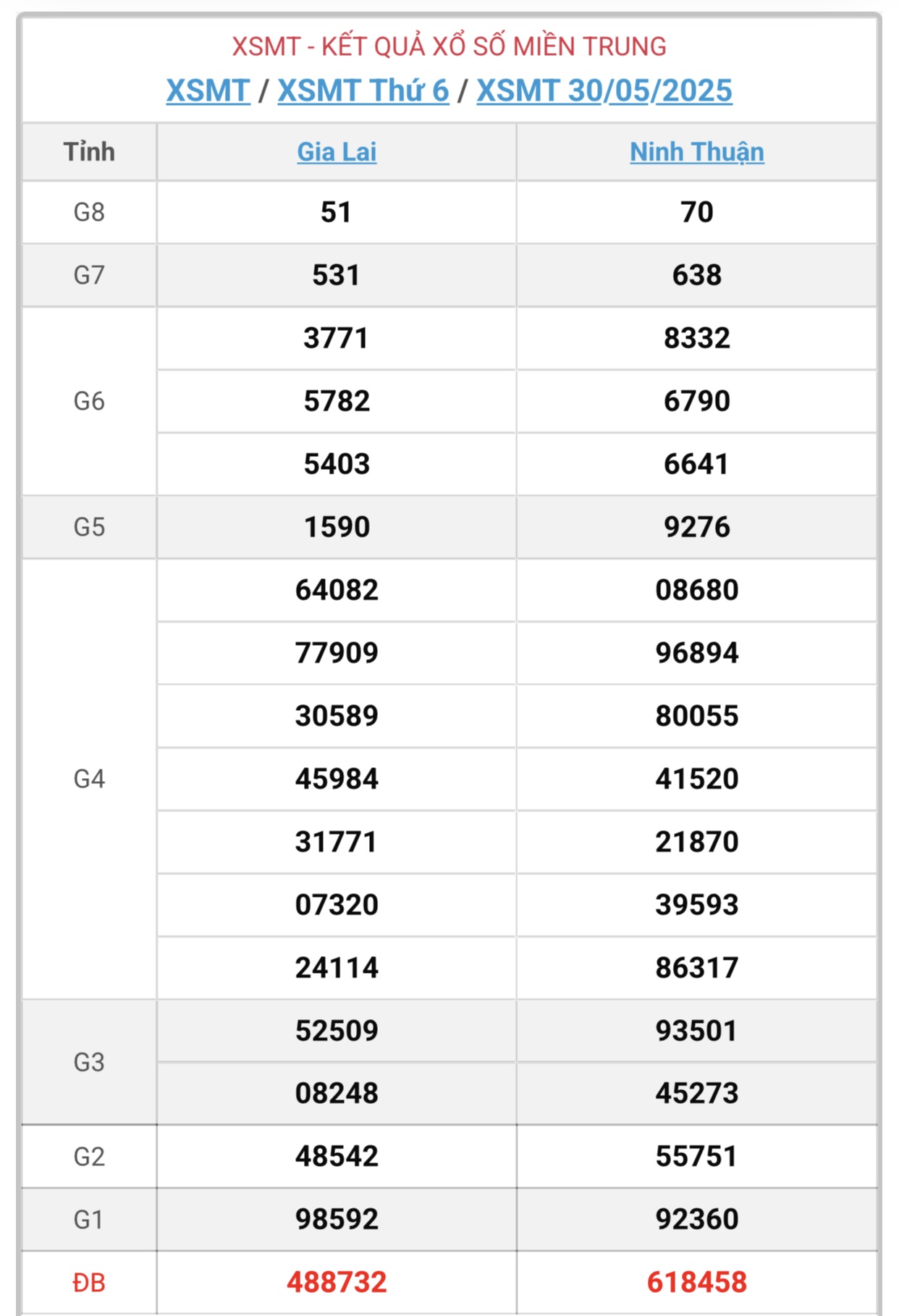Click Ninh Thuận G8 result 70
The image size is (899, 1316).
coord(697,212)
